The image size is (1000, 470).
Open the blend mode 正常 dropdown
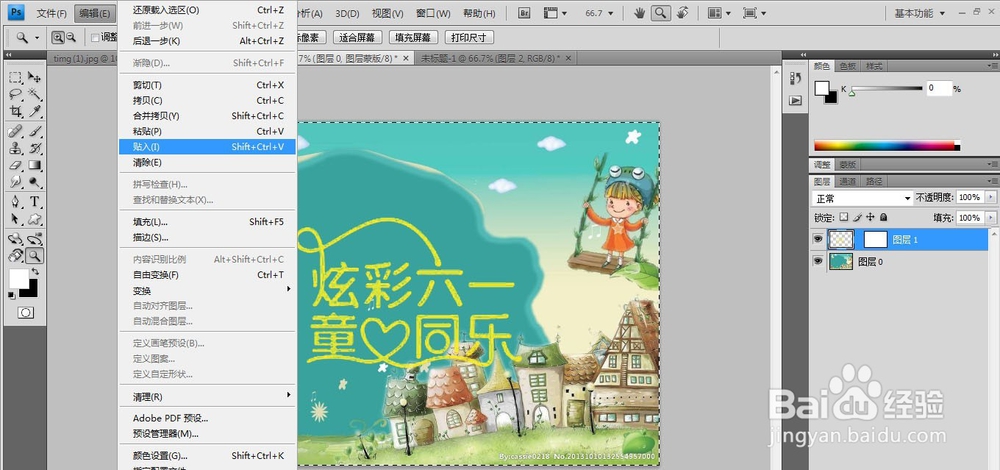[862, 198]
